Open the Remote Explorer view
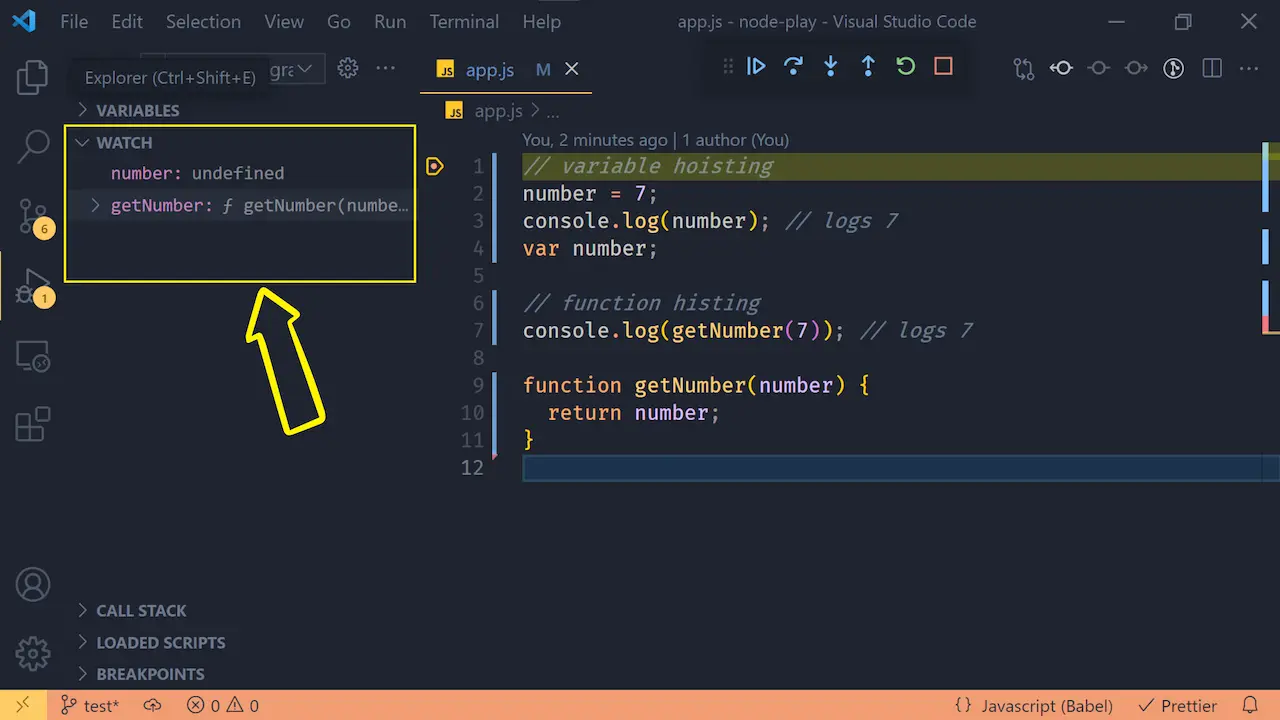Screen dimensions: 1280x720 (33, 356)
